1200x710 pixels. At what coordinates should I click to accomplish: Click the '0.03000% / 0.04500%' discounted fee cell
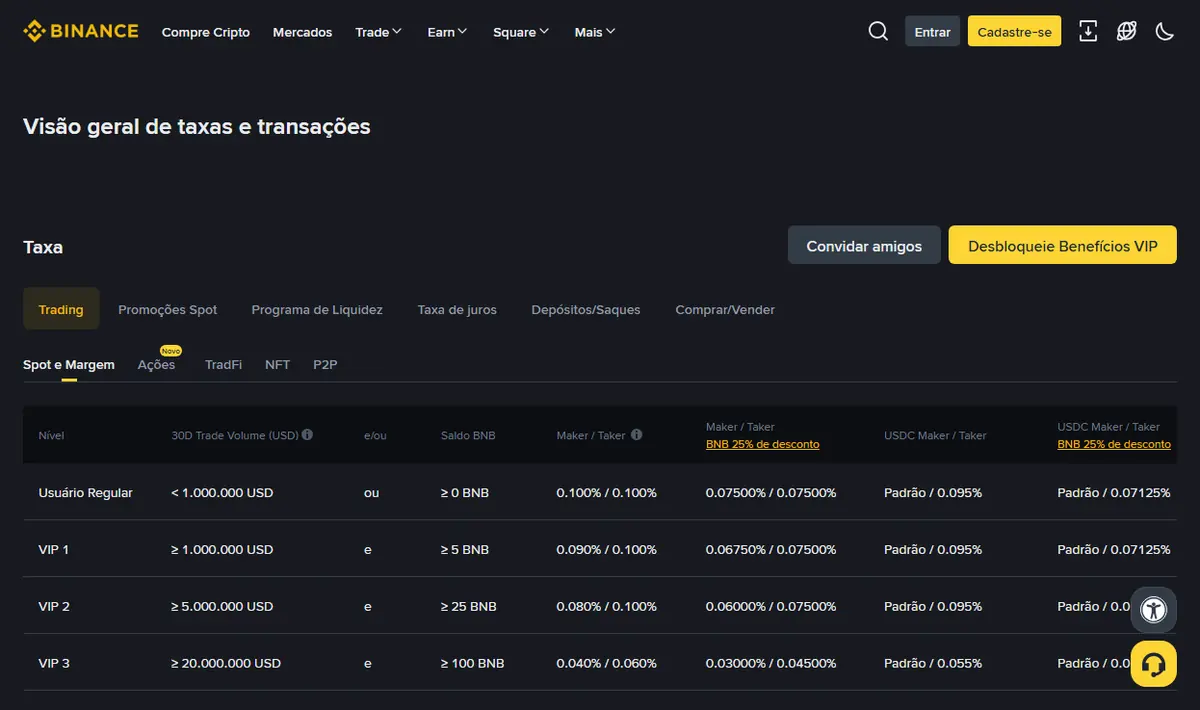pyautogui.click(x=771, y=663)
